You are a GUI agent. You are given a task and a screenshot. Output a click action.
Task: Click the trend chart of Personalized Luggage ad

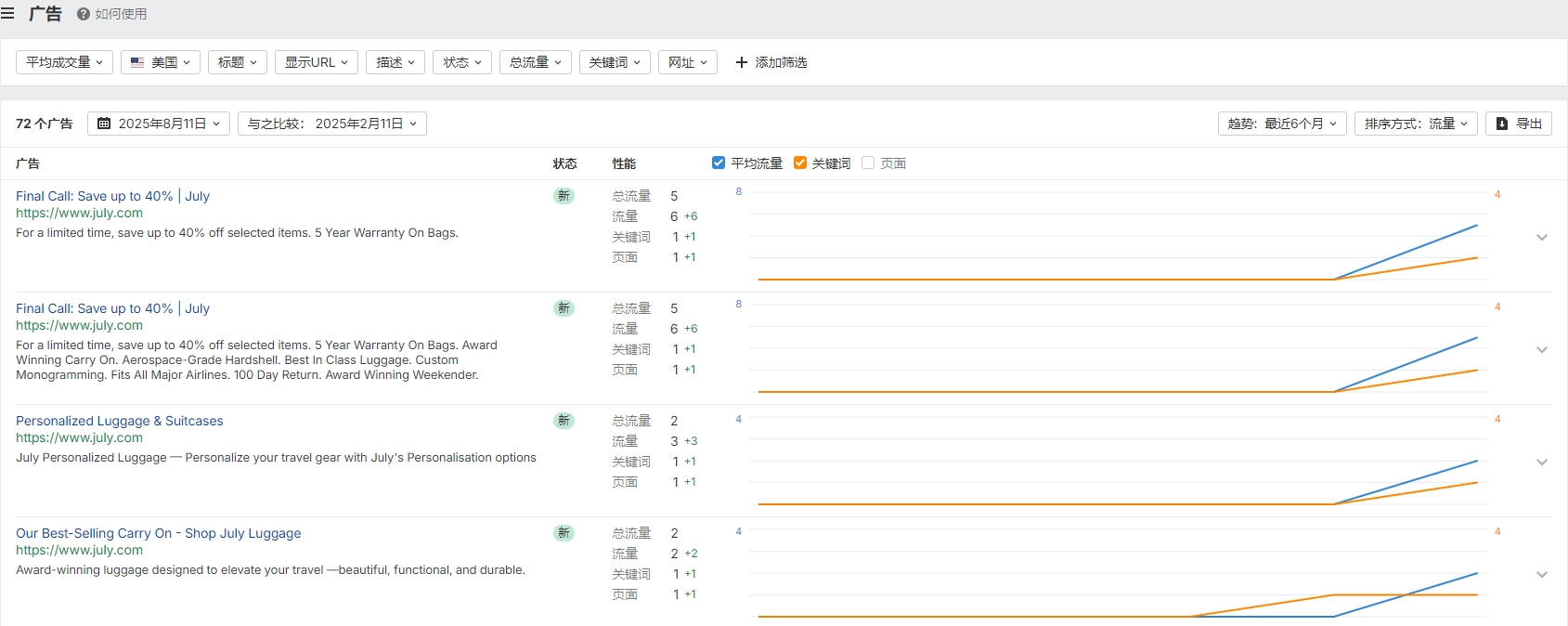tap(1118, 461)
